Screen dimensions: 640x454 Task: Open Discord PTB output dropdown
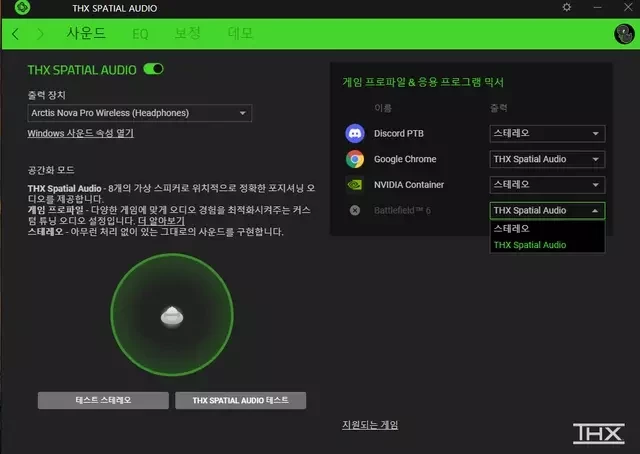547,134
